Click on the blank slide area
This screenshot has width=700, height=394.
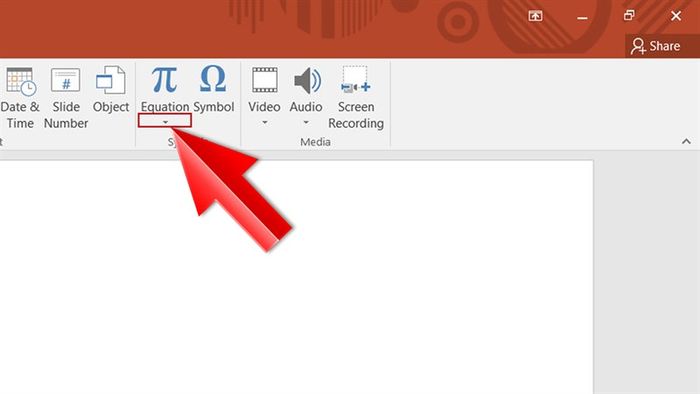[296, 277]
